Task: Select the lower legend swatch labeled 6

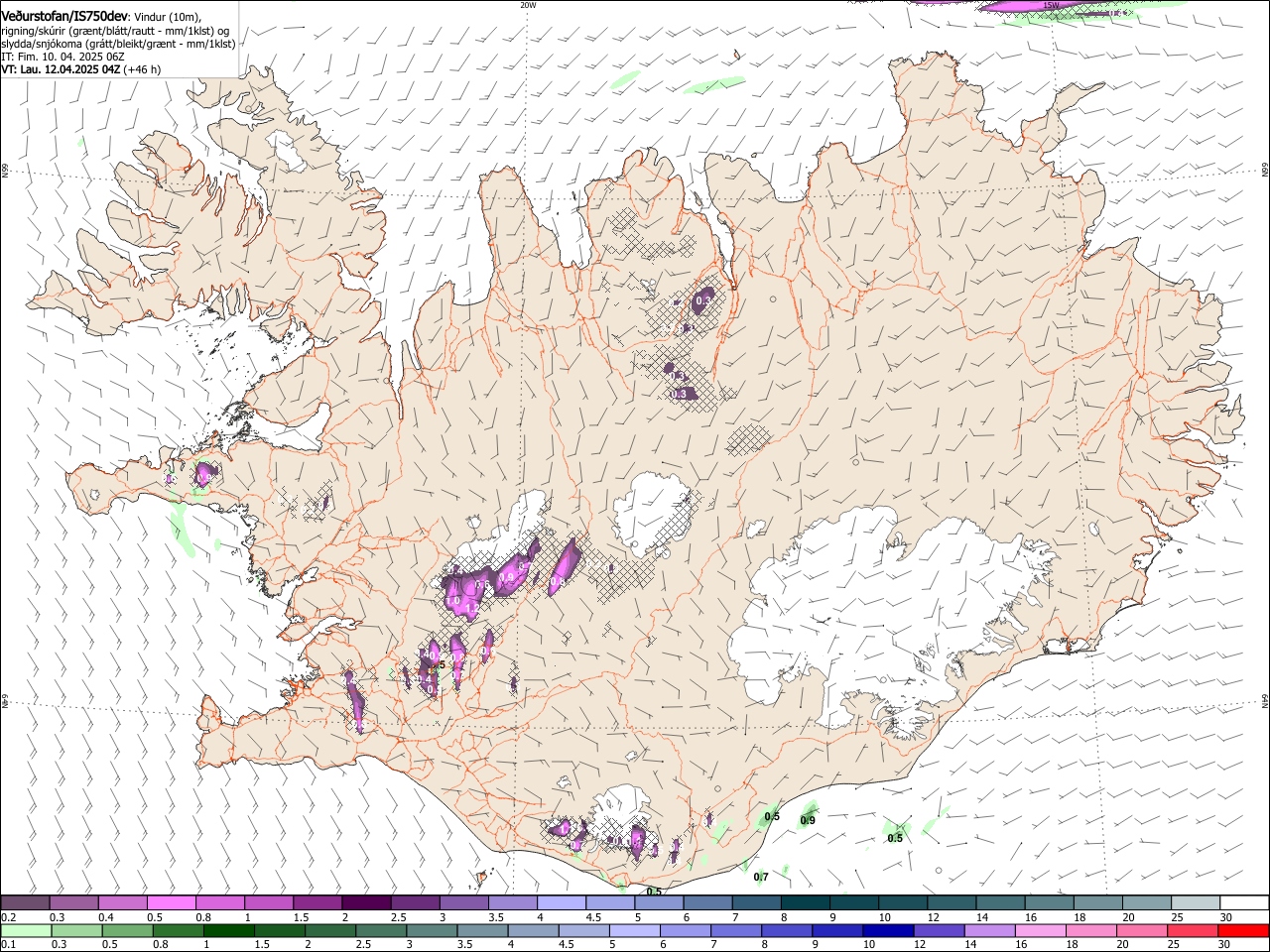Action: click(686, 930)
